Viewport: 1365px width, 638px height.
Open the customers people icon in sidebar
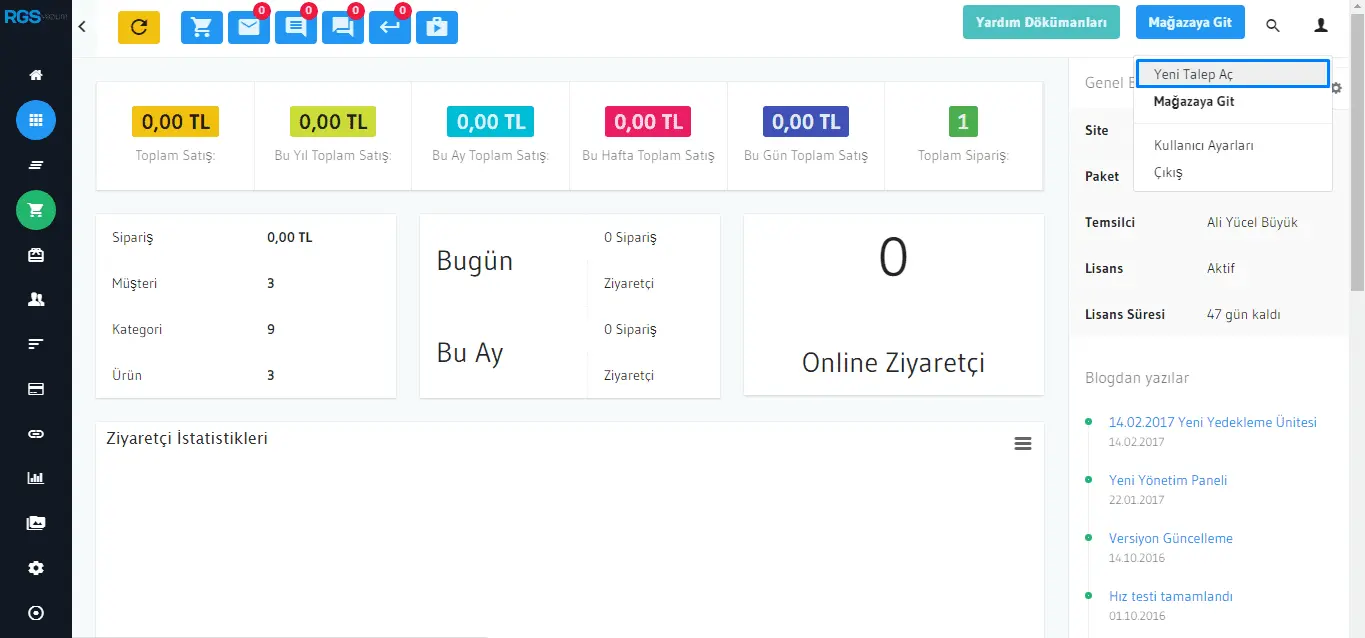(x=36, y=299)
